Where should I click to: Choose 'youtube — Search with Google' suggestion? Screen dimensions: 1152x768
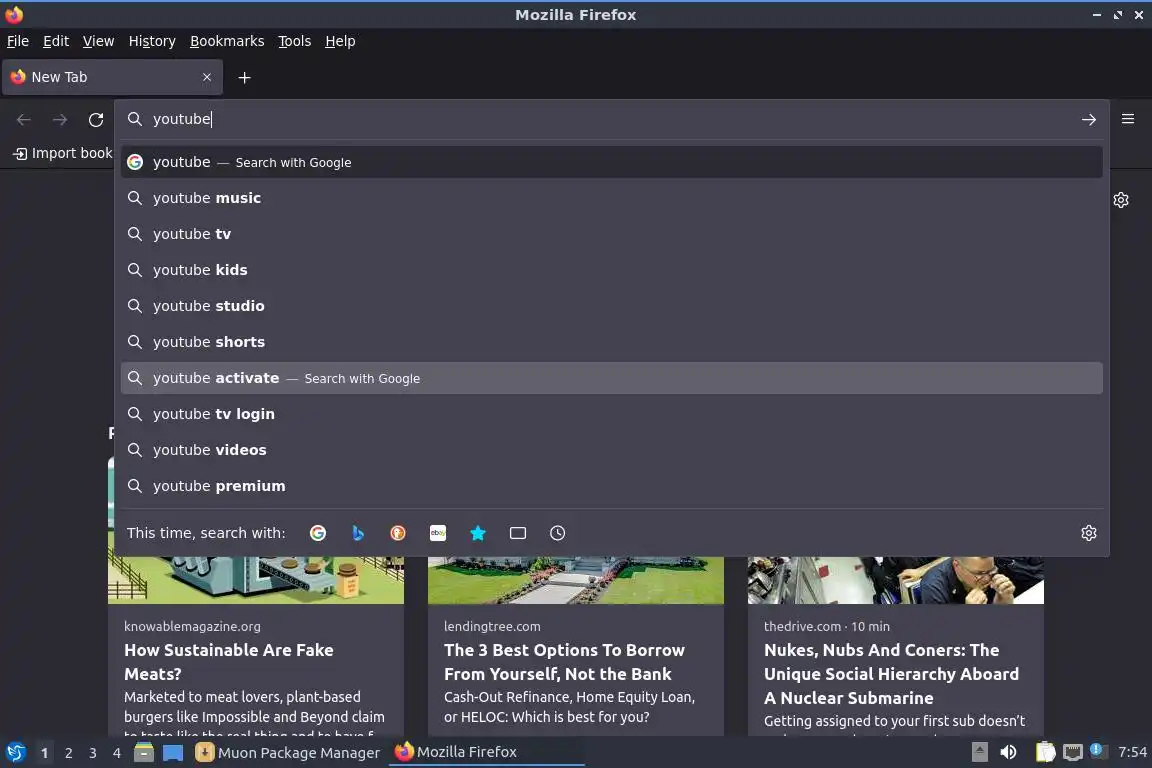(x=611, y=162)
